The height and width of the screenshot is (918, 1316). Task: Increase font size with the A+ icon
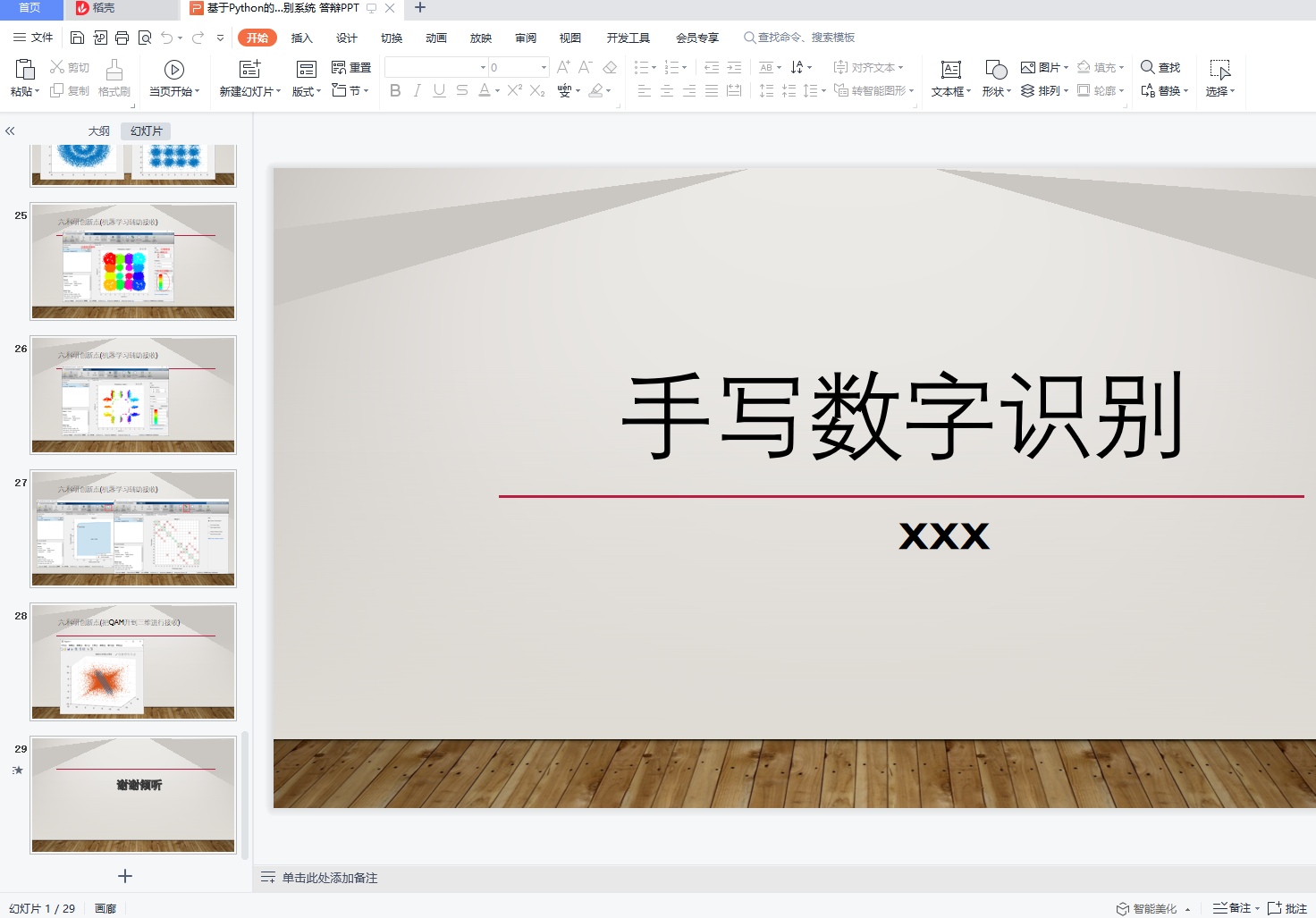pos(563,67)
